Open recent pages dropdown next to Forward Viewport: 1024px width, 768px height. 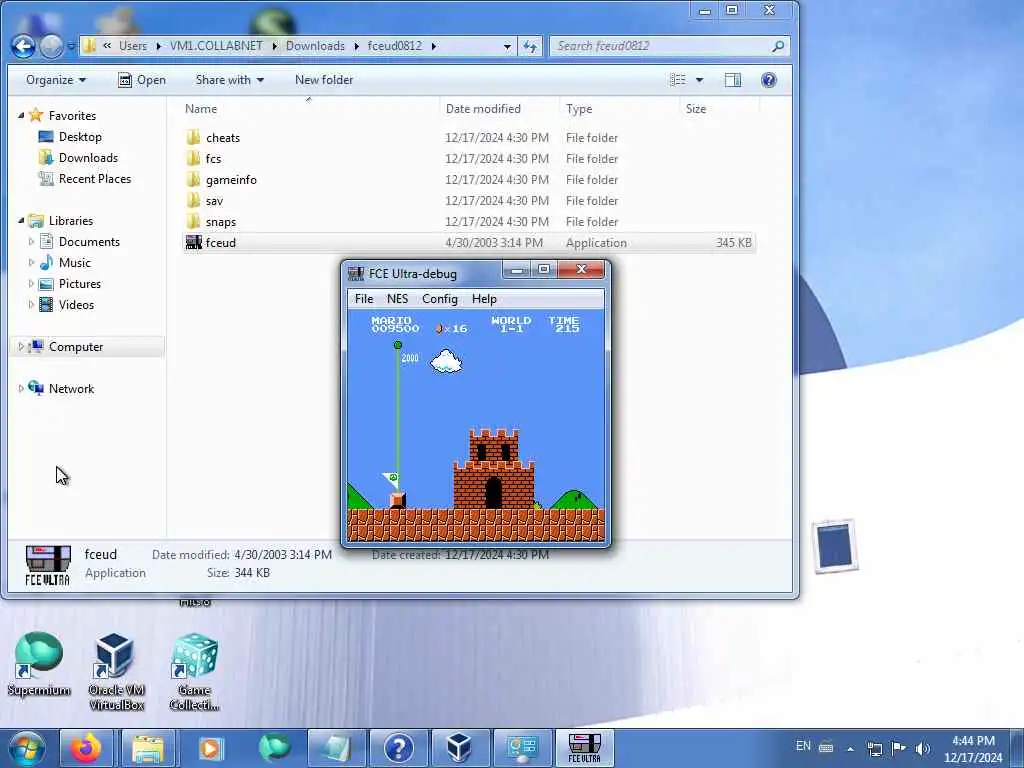coord(71,46)
